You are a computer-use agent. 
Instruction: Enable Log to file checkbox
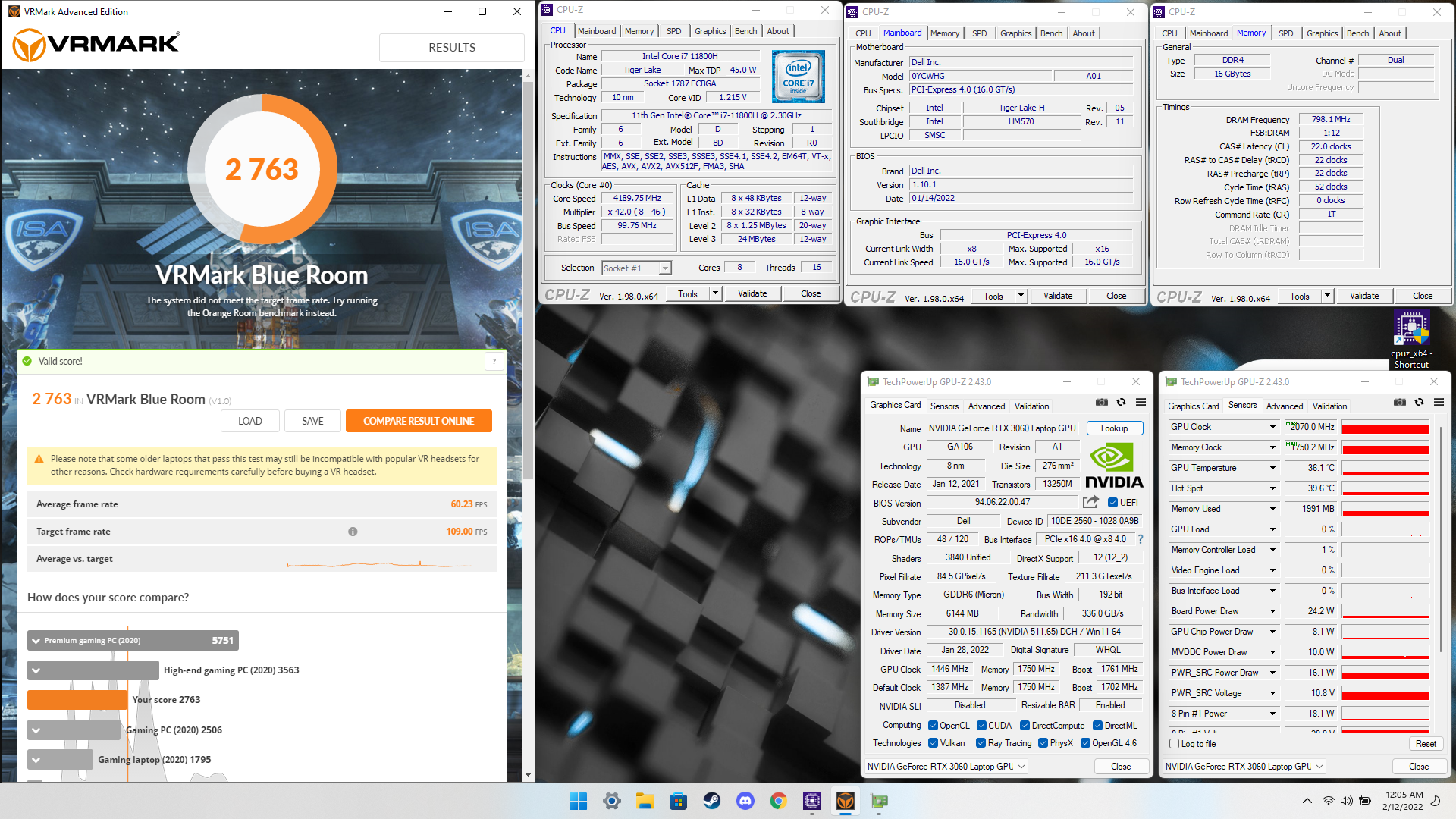1175,744
